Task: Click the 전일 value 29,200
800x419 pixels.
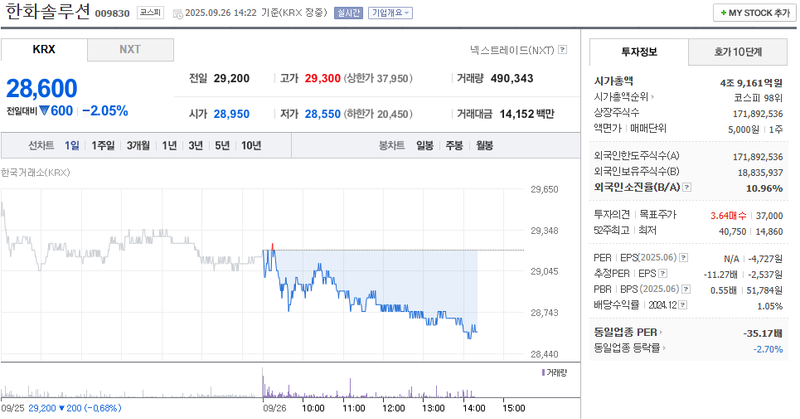Action: coord(232,79)
